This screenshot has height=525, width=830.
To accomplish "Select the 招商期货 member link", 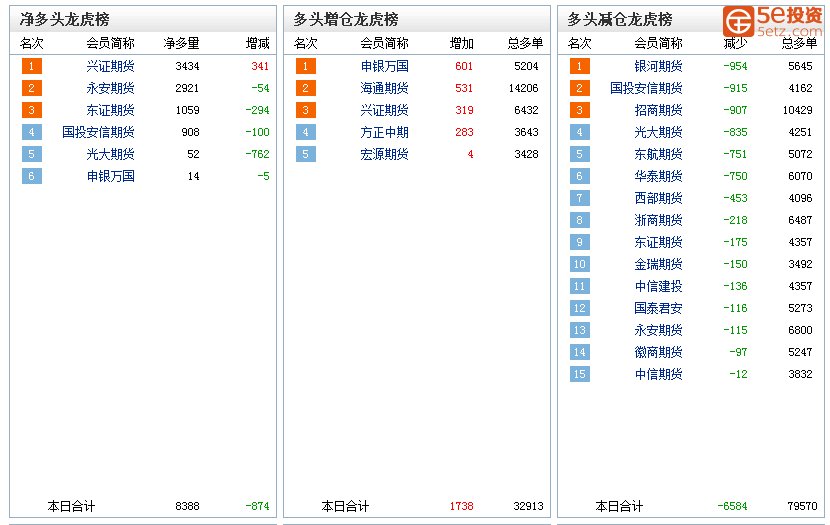I will click(658, 110).
